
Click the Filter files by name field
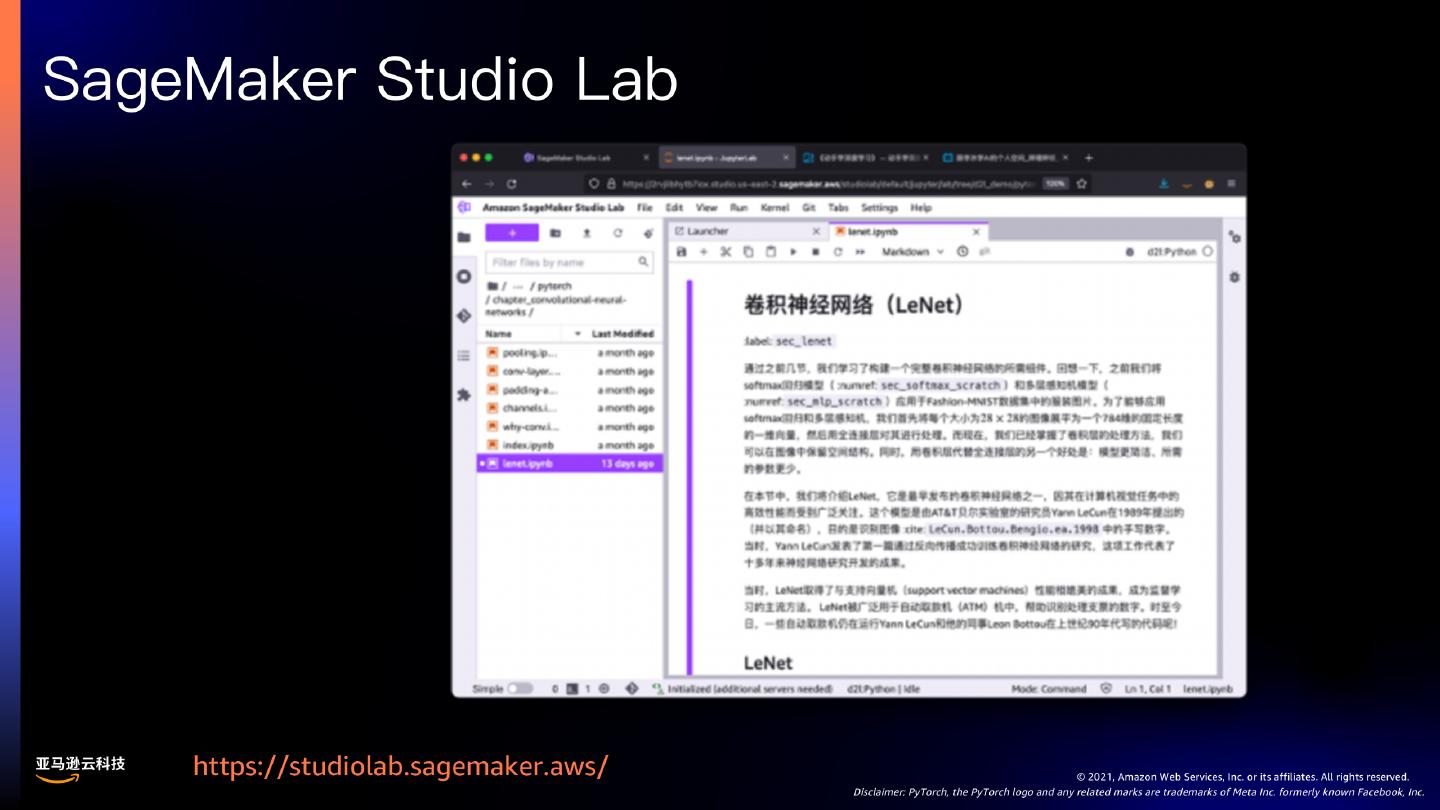coord(570,262)
